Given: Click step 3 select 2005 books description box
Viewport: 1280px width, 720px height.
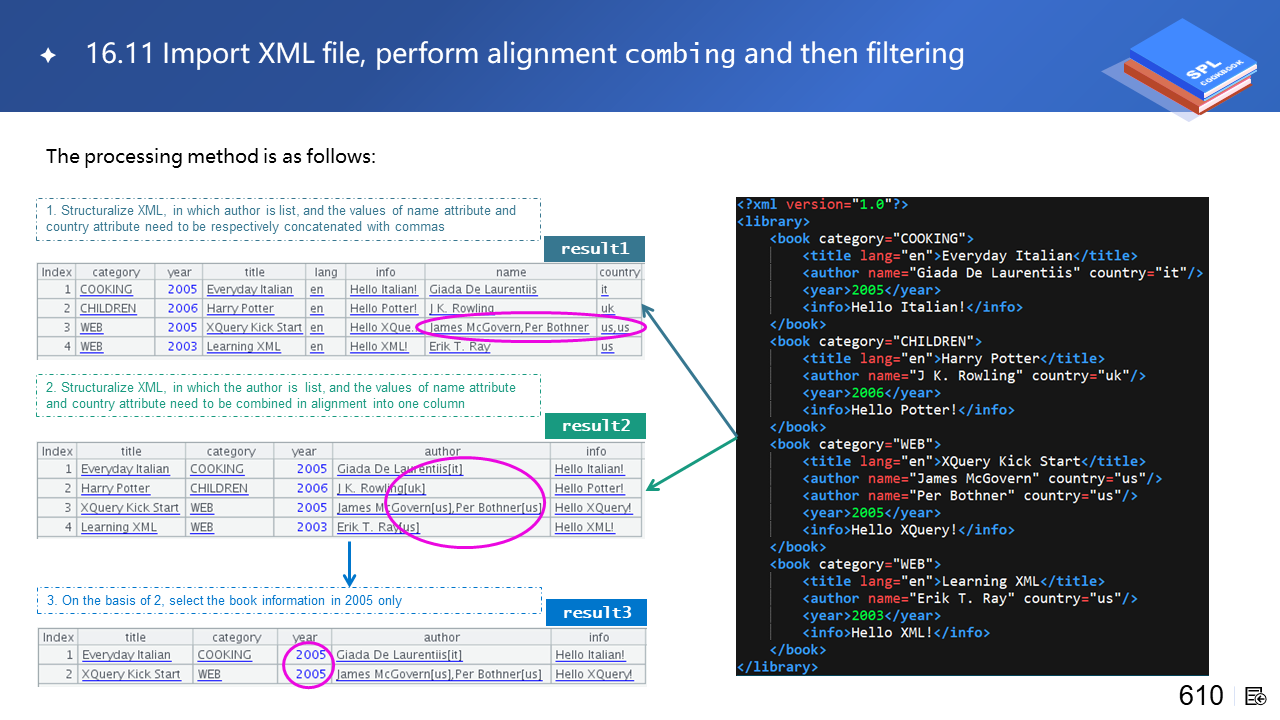Looking at the screenshot, I should click(288, 600).
